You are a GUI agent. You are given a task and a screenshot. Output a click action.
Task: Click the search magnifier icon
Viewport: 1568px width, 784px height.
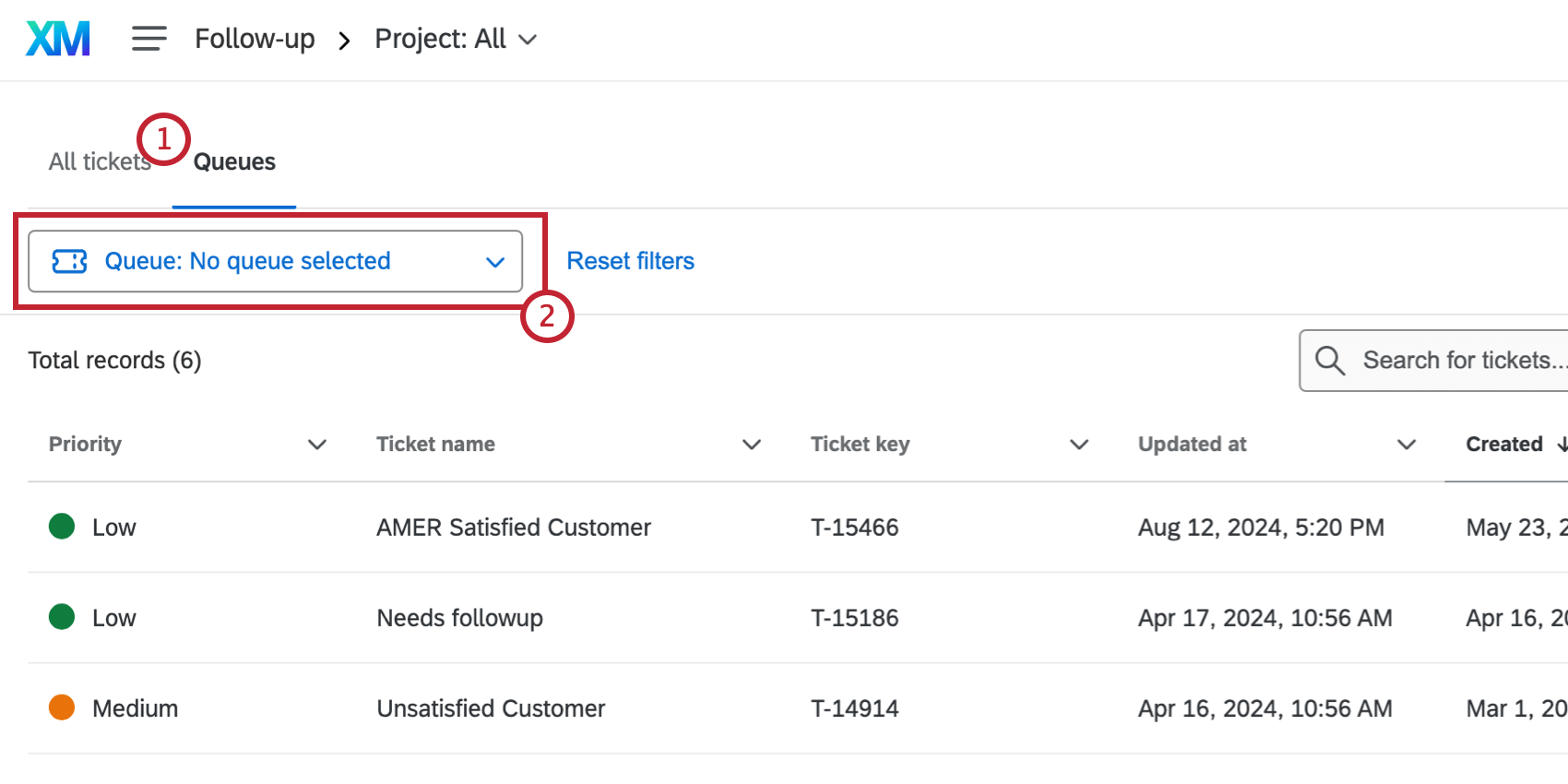click(1329, 361)
